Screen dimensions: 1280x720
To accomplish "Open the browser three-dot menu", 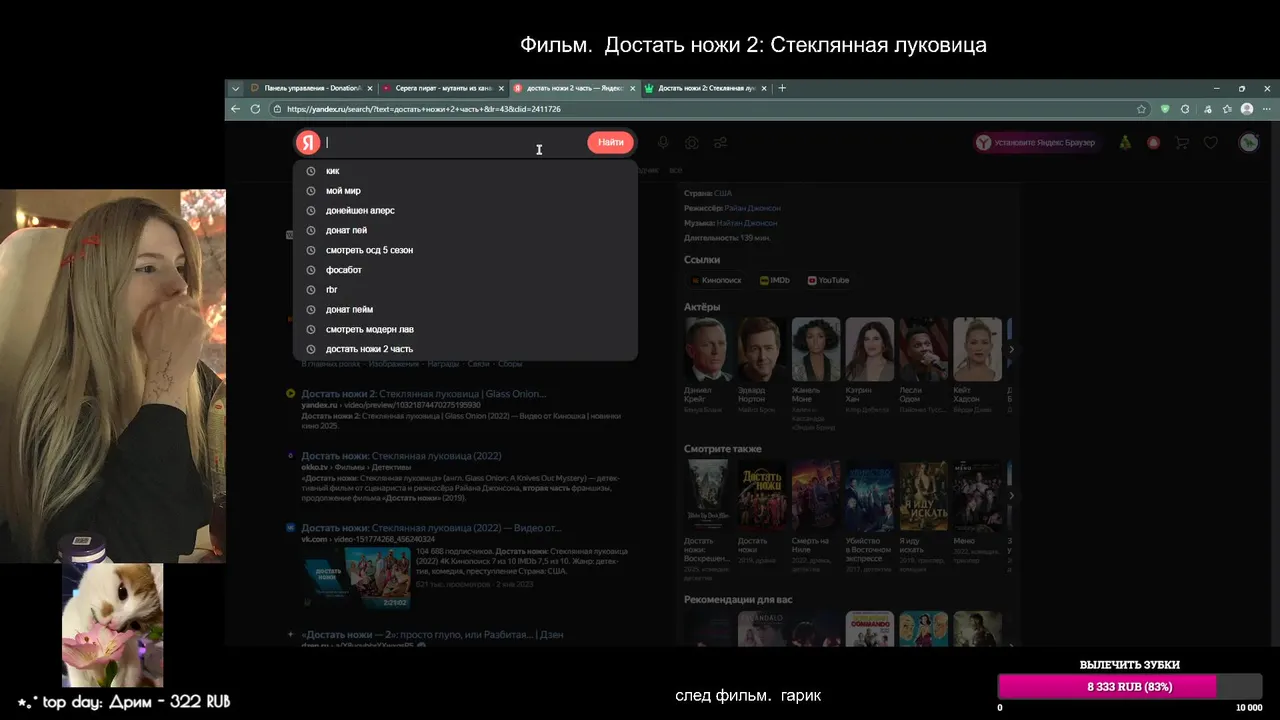I will point(1267,109).
